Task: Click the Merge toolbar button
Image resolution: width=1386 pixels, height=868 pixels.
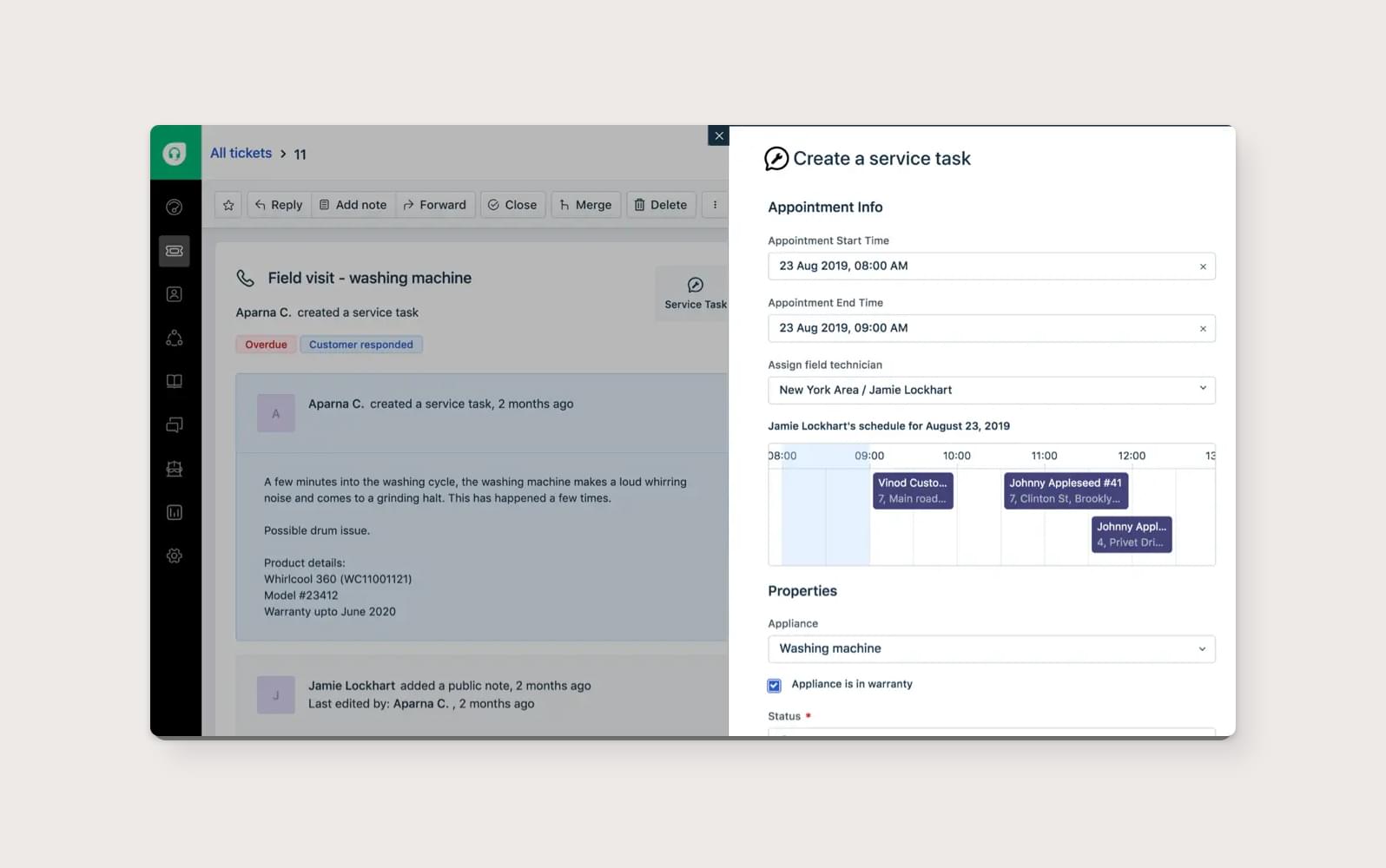Action: click(x=585, y=205)
